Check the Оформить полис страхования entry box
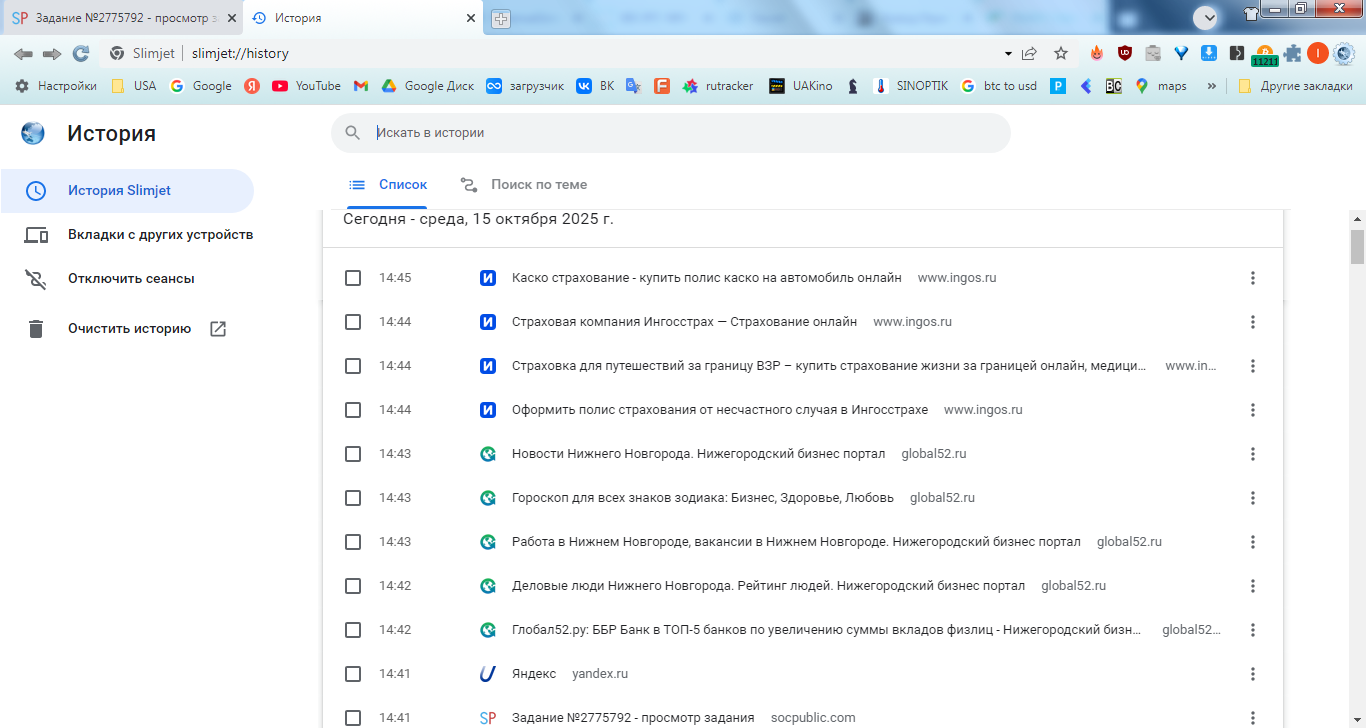Image resolution: width=1366 pixels, height=728 pixels. click(353, 410)
